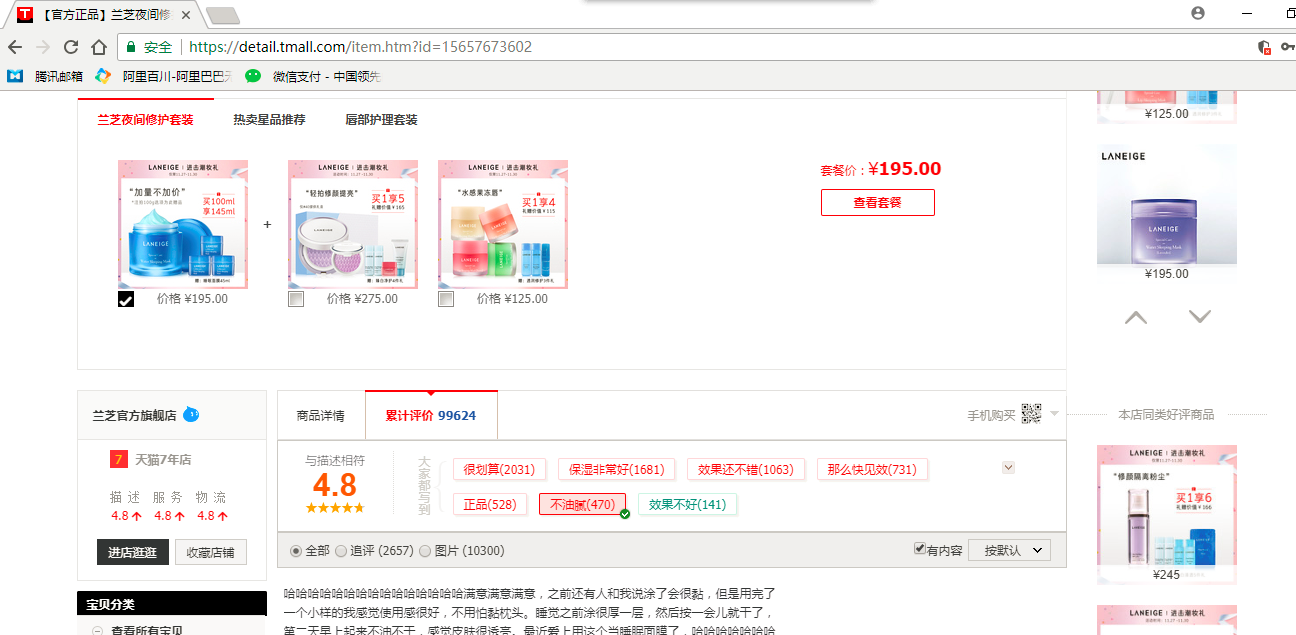Image resolution: width=1296 pixels, height=635 pixels.
Task: Click the browser forward arrow
Action: pos(43,47)
